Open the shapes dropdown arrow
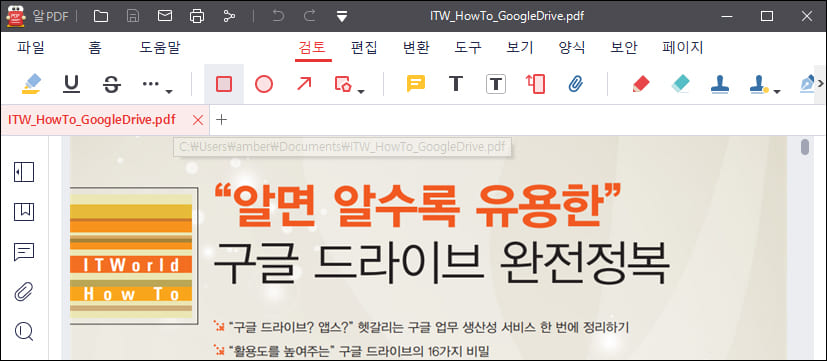The width and height of the screenshot is (827, 361). 361,92
